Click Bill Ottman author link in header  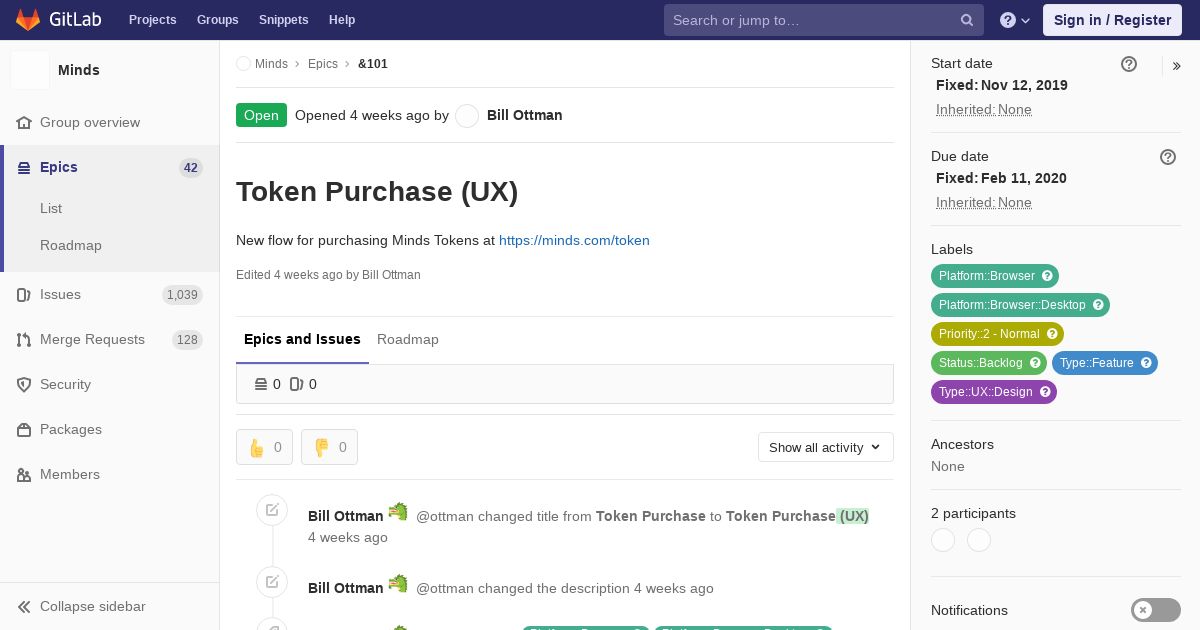[x=525, y=116]
